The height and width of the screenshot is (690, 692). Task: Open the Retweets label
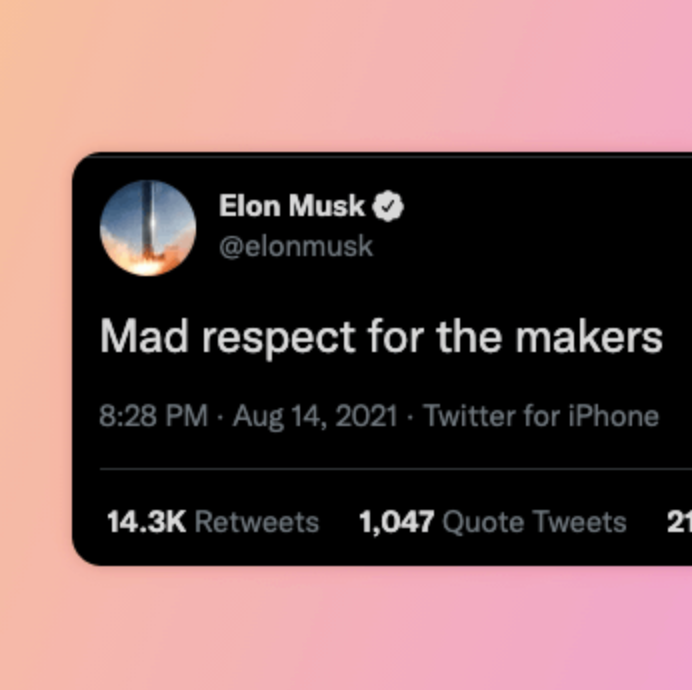(x=256, y=522)
